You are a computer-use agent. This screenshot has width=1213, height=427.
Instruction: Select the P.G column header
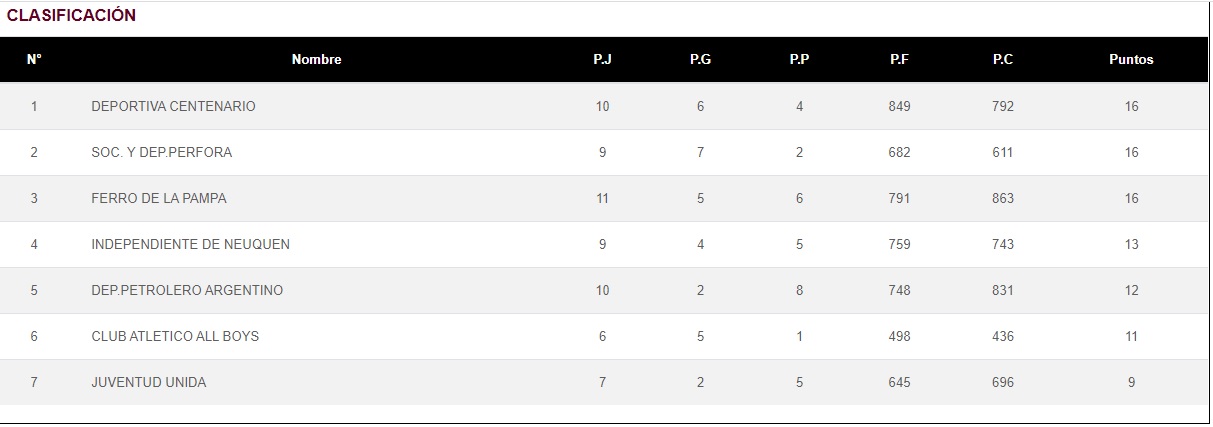pos(700,60)
